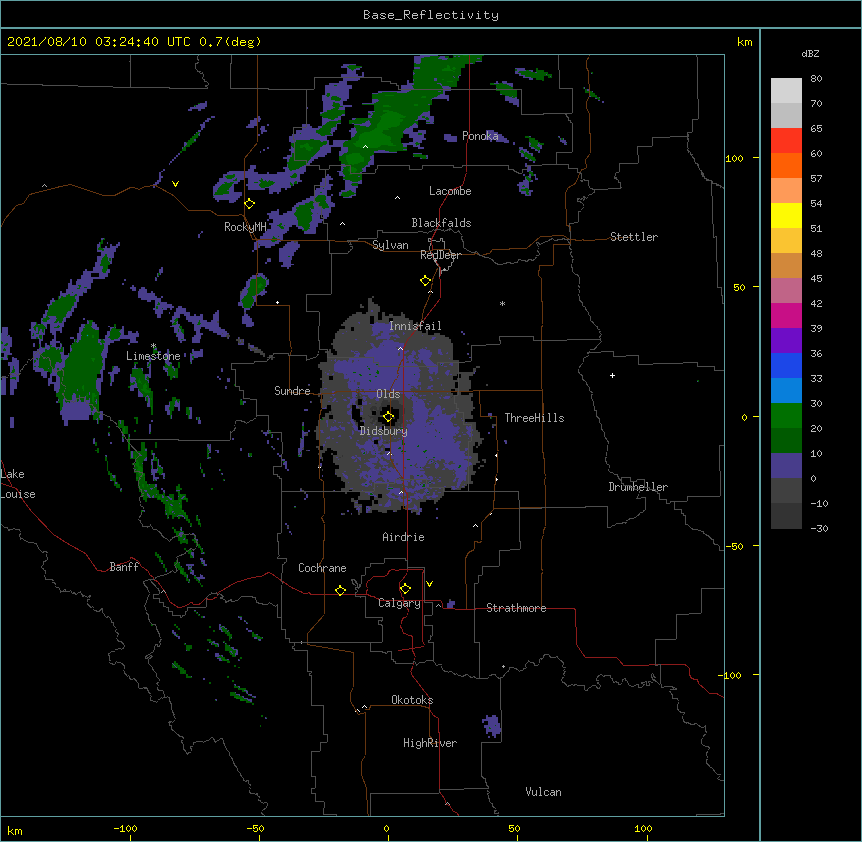Pick the magenta 39-42 dBZ legend swatch
The image size is (862, 842).
pyautogui.click(x=786, y=316)
